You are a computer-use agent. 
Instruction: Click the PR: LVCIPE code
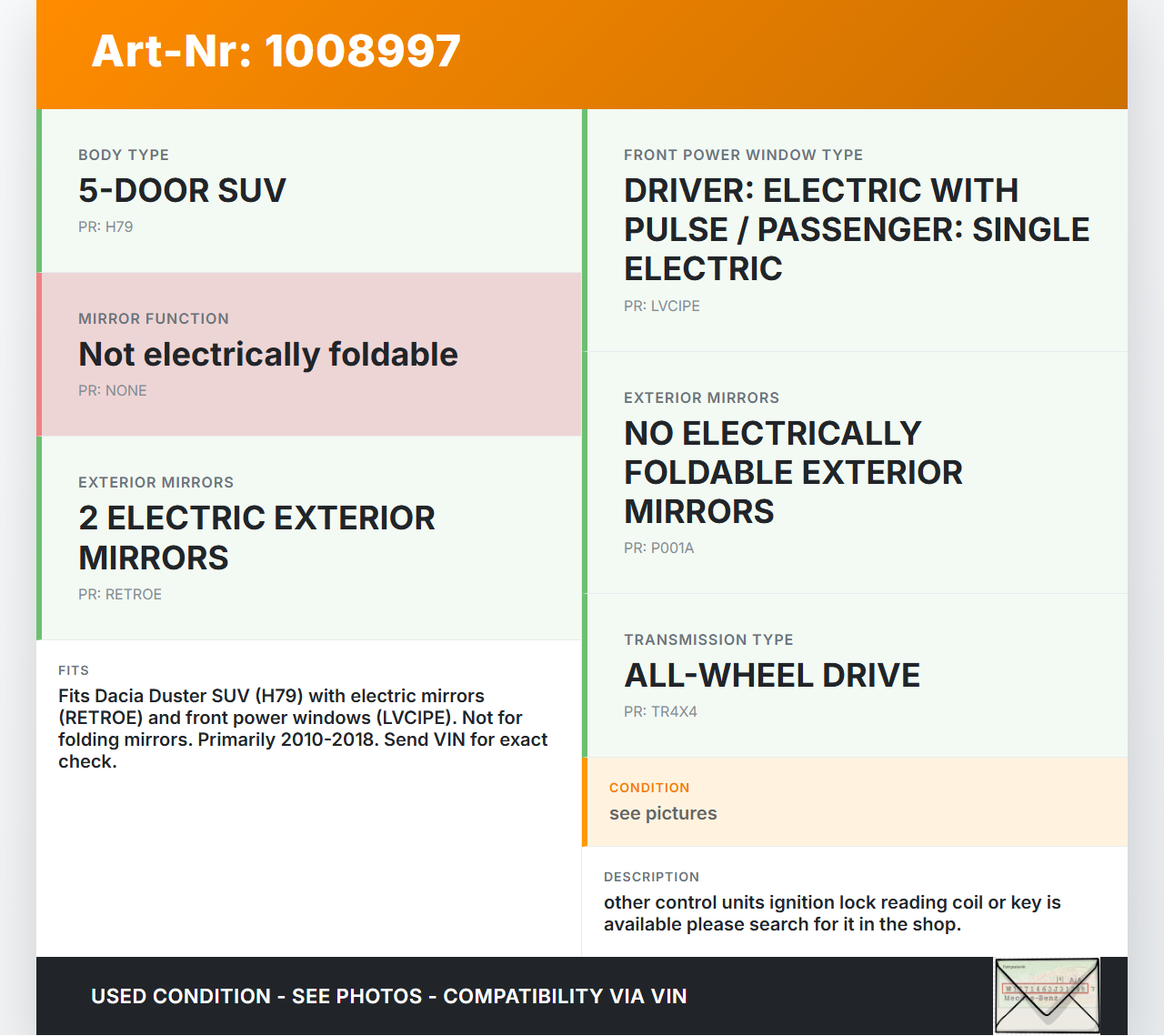pyautogui.click(x=661, y=307)
